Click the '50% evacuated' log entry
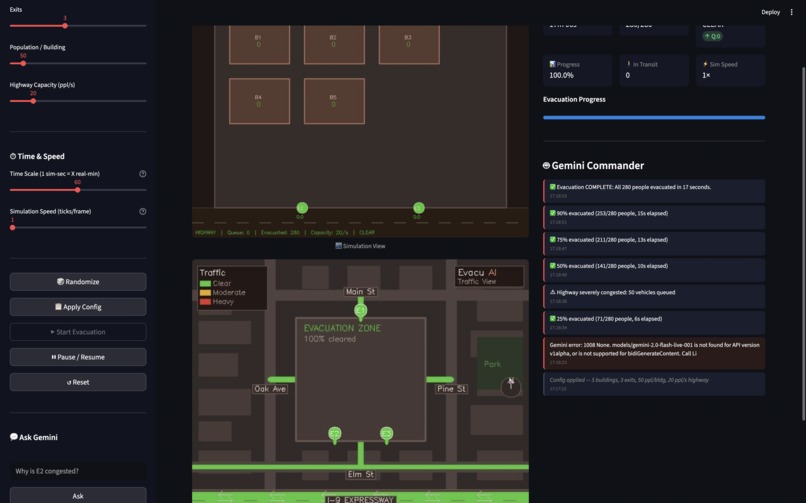 tap(654, 270)
